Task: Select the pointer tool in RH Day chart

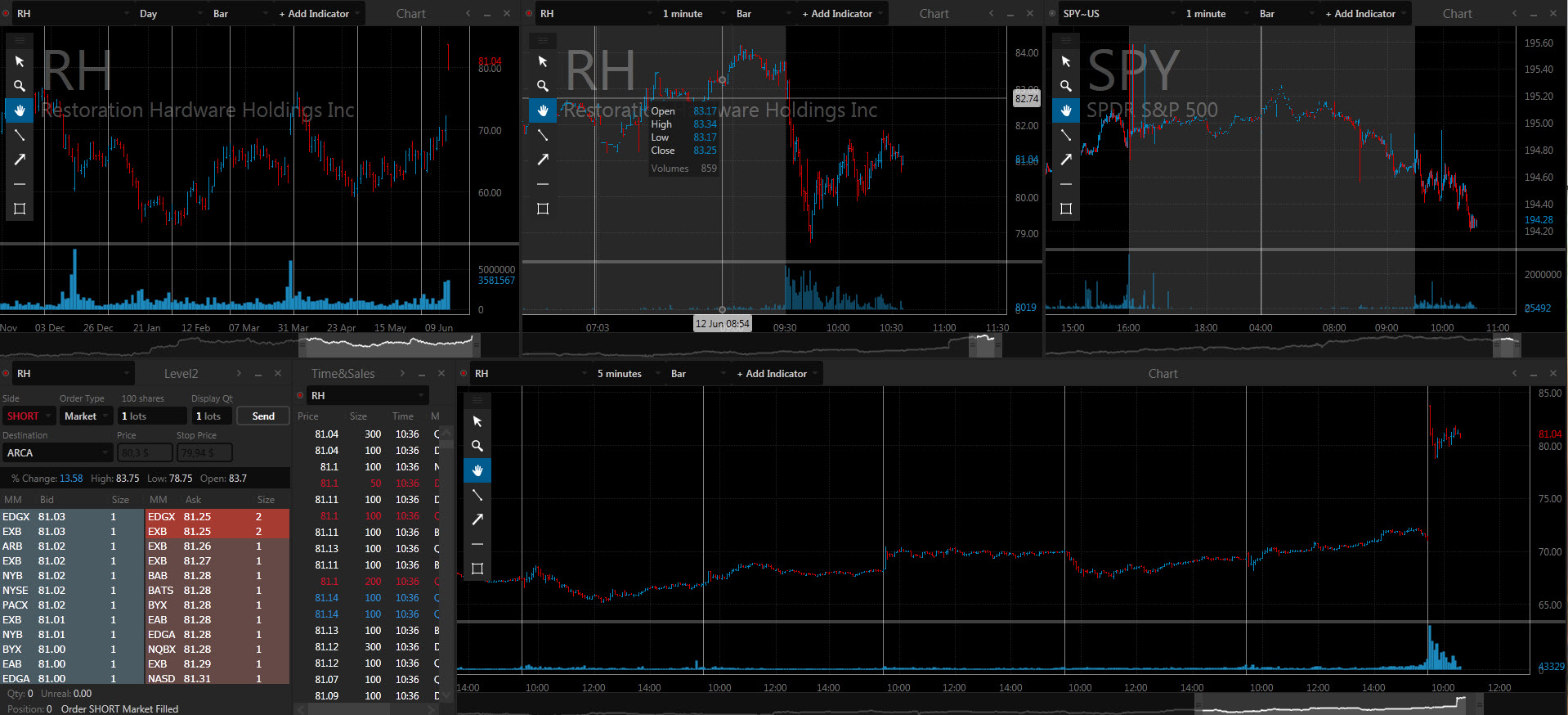Action: [20, 61]
